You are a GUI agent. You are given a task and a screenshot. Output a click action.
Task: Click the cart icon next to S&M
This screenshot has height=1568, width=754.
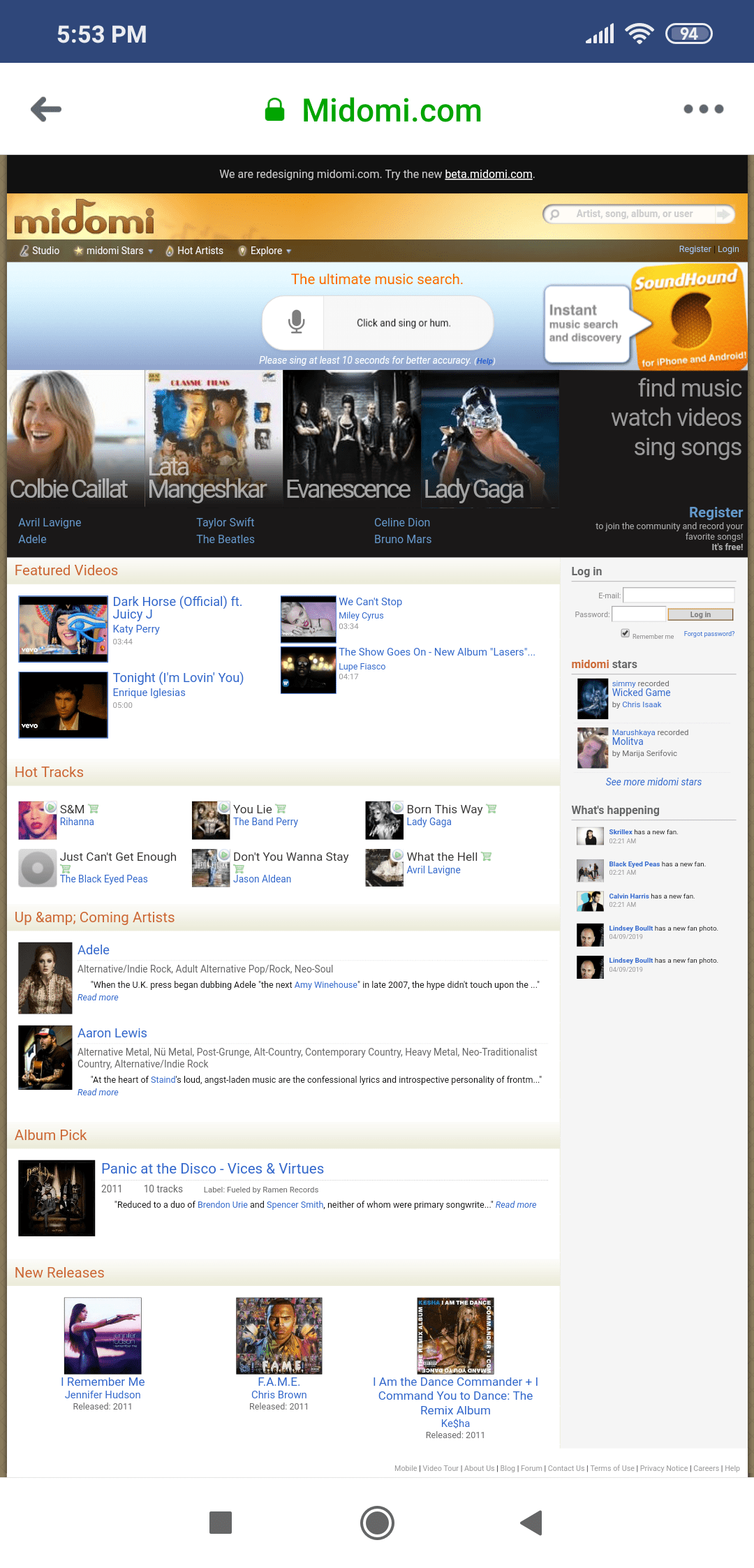coord(94,808)
